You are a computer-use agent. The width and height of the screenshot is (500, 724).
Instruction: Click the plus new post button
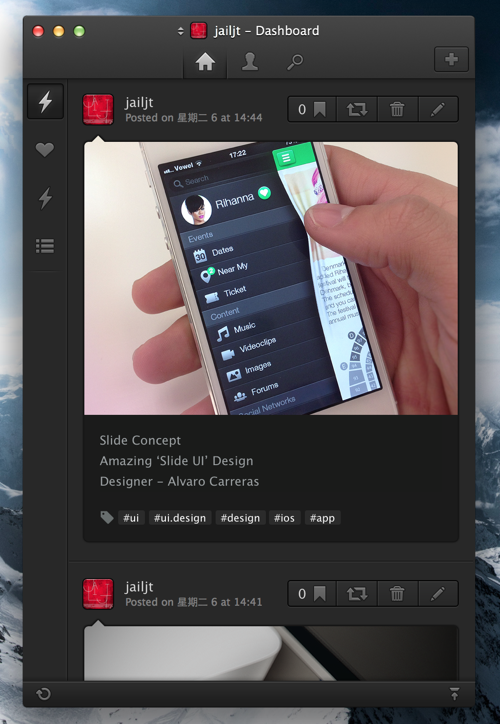[x=451, y=59]
